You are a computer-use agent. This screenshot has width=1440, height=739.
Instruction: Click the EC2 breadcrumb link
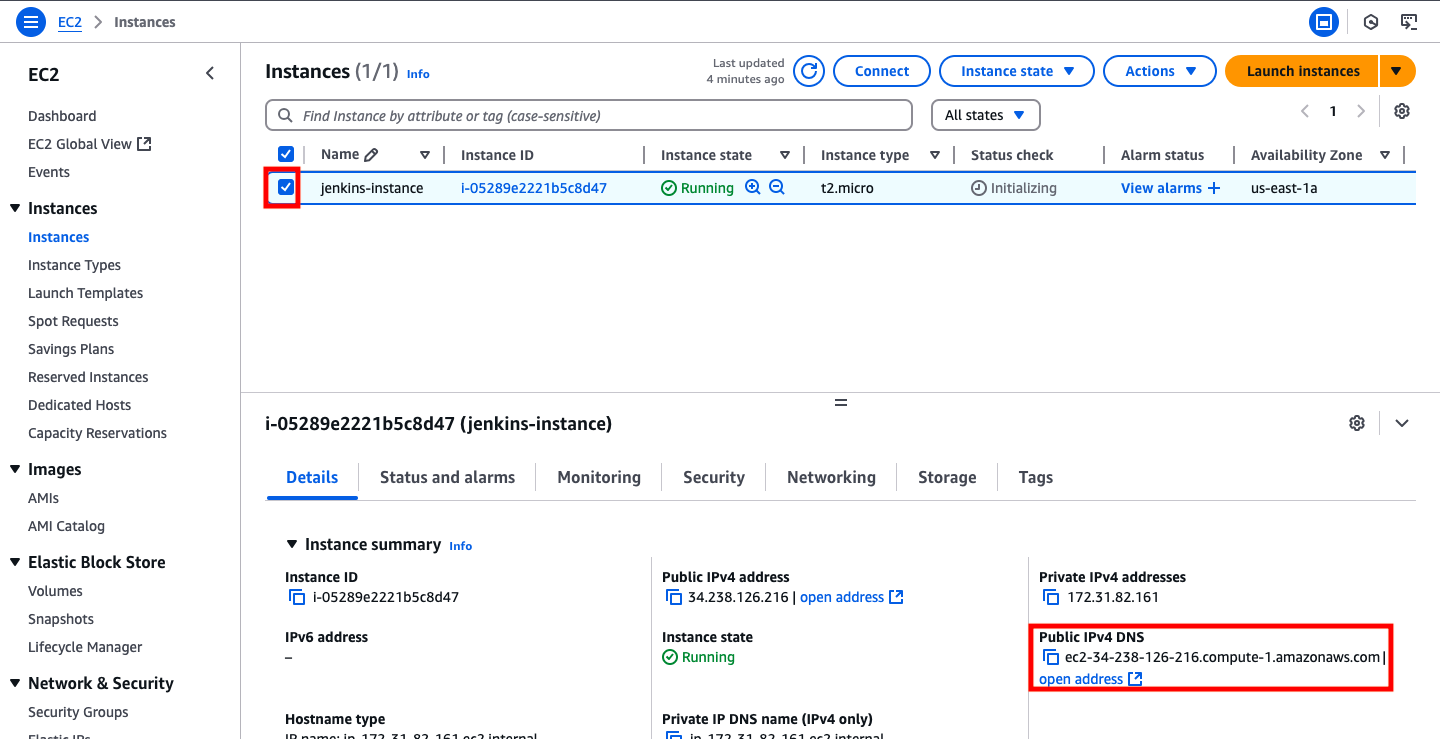tap(70, 21)
